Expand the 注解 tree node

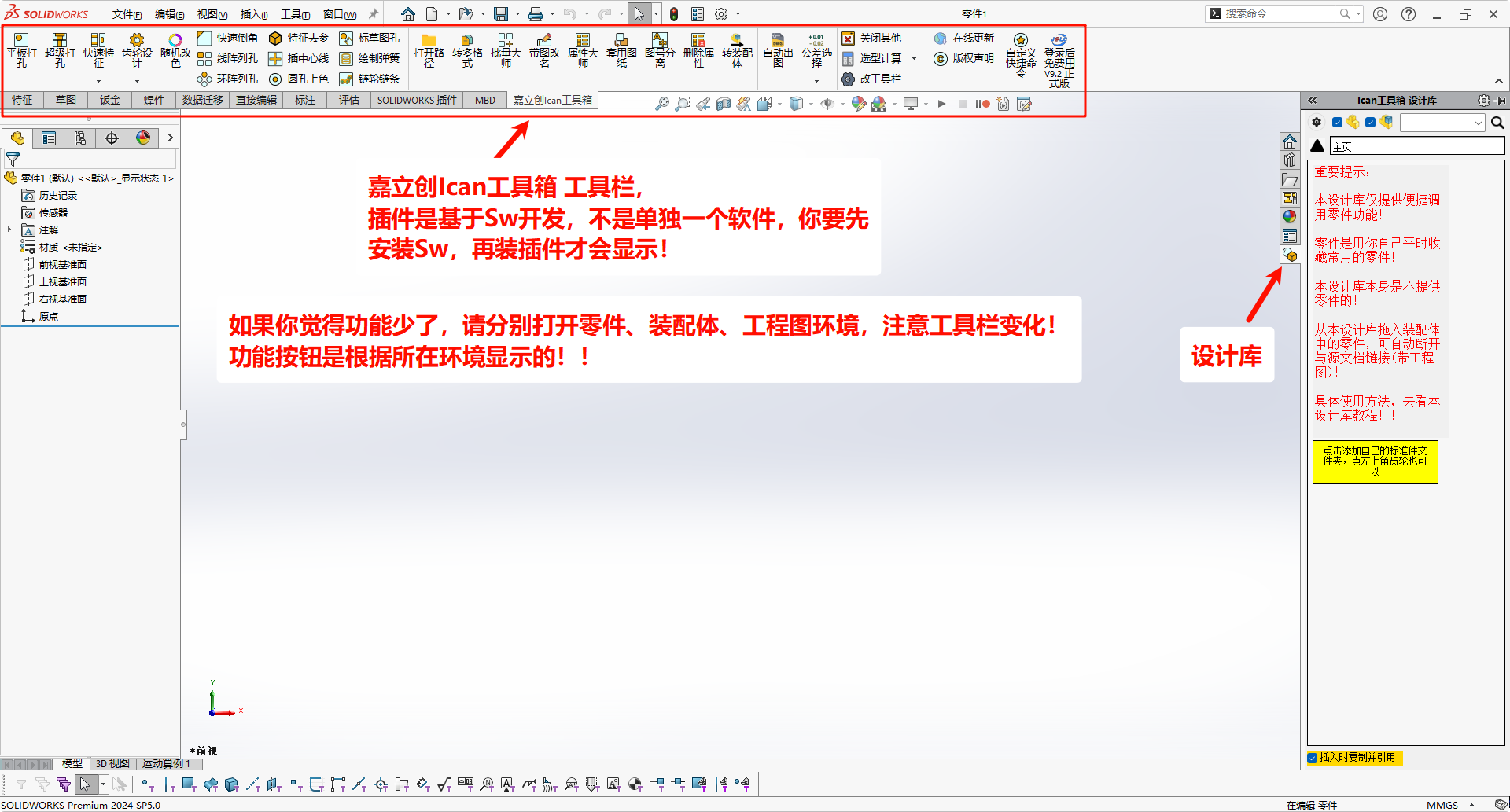pyautogui.click(x=9, y=230)
